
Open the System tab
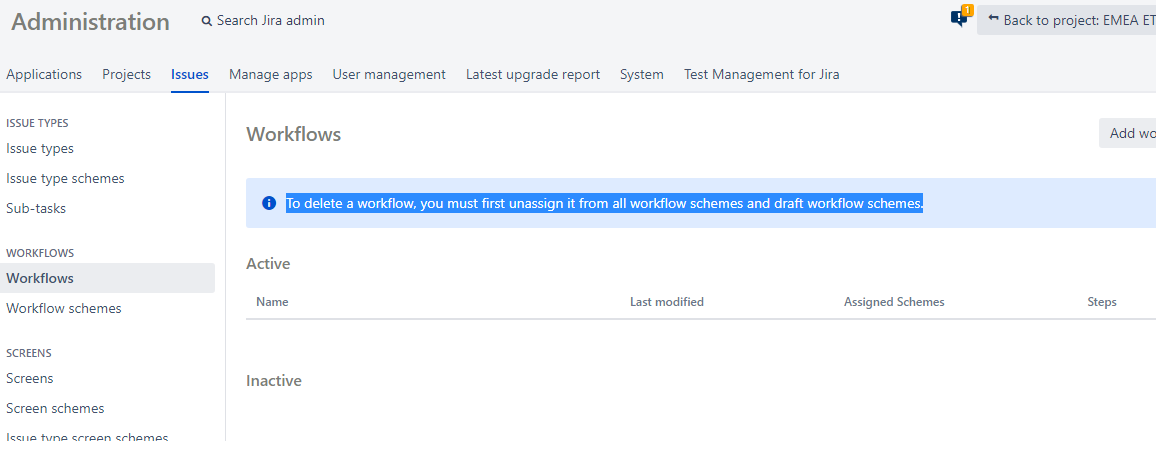tap(641, 74)
